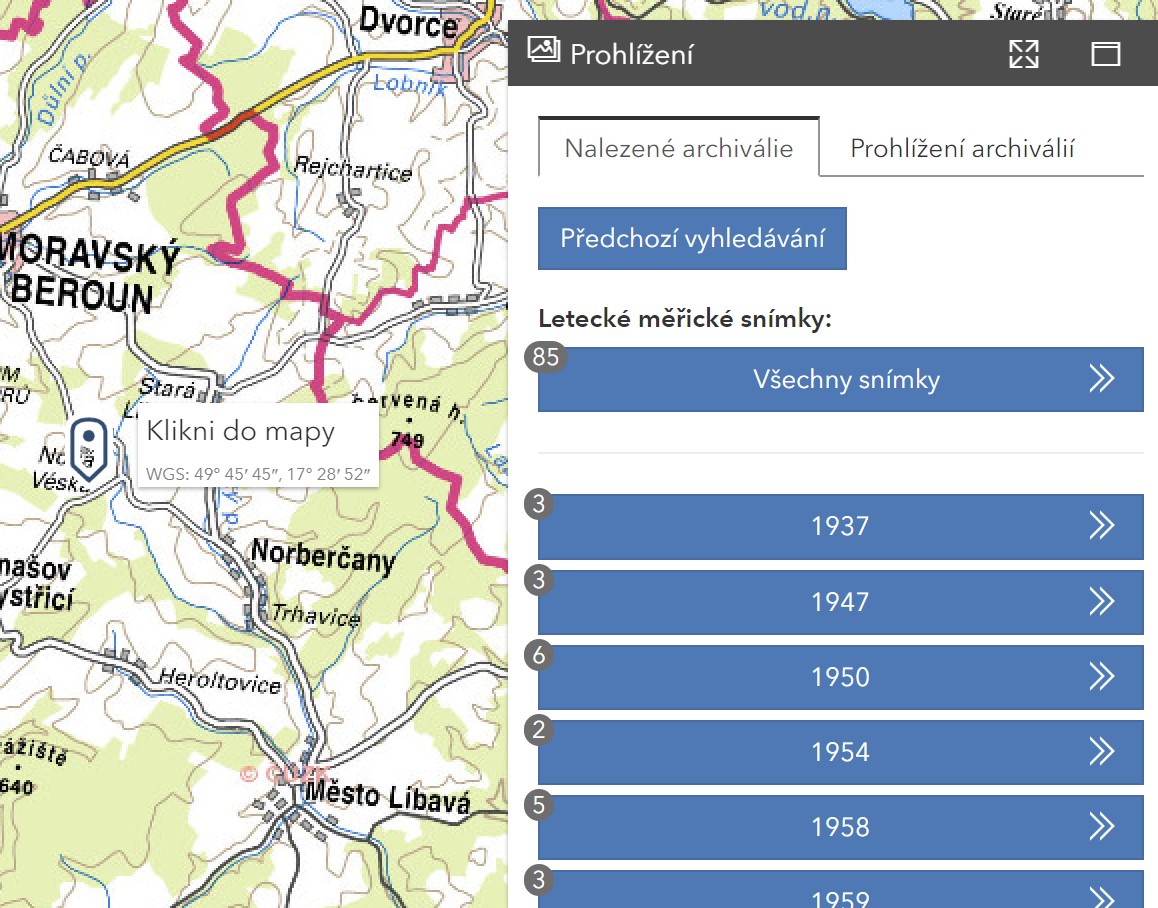Click the count badge 6 beside 1950
The width and height of the screenshot is (1158, 908).
pos(540,655)
